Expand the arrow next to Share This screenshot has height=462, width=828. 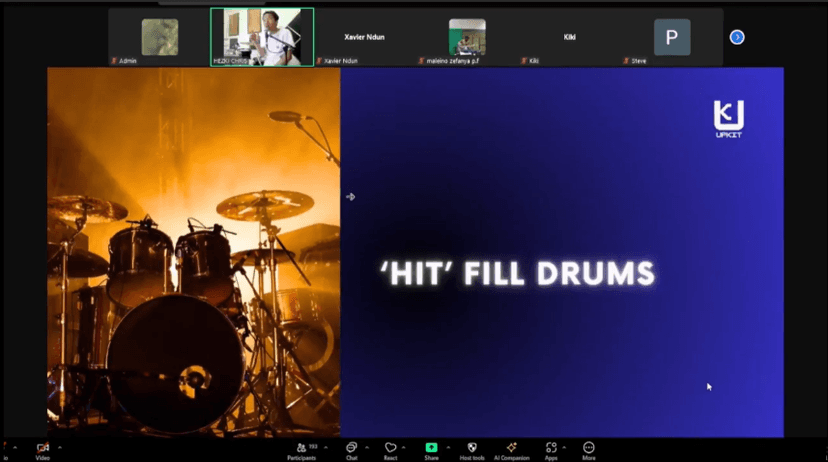coord(447,447)
